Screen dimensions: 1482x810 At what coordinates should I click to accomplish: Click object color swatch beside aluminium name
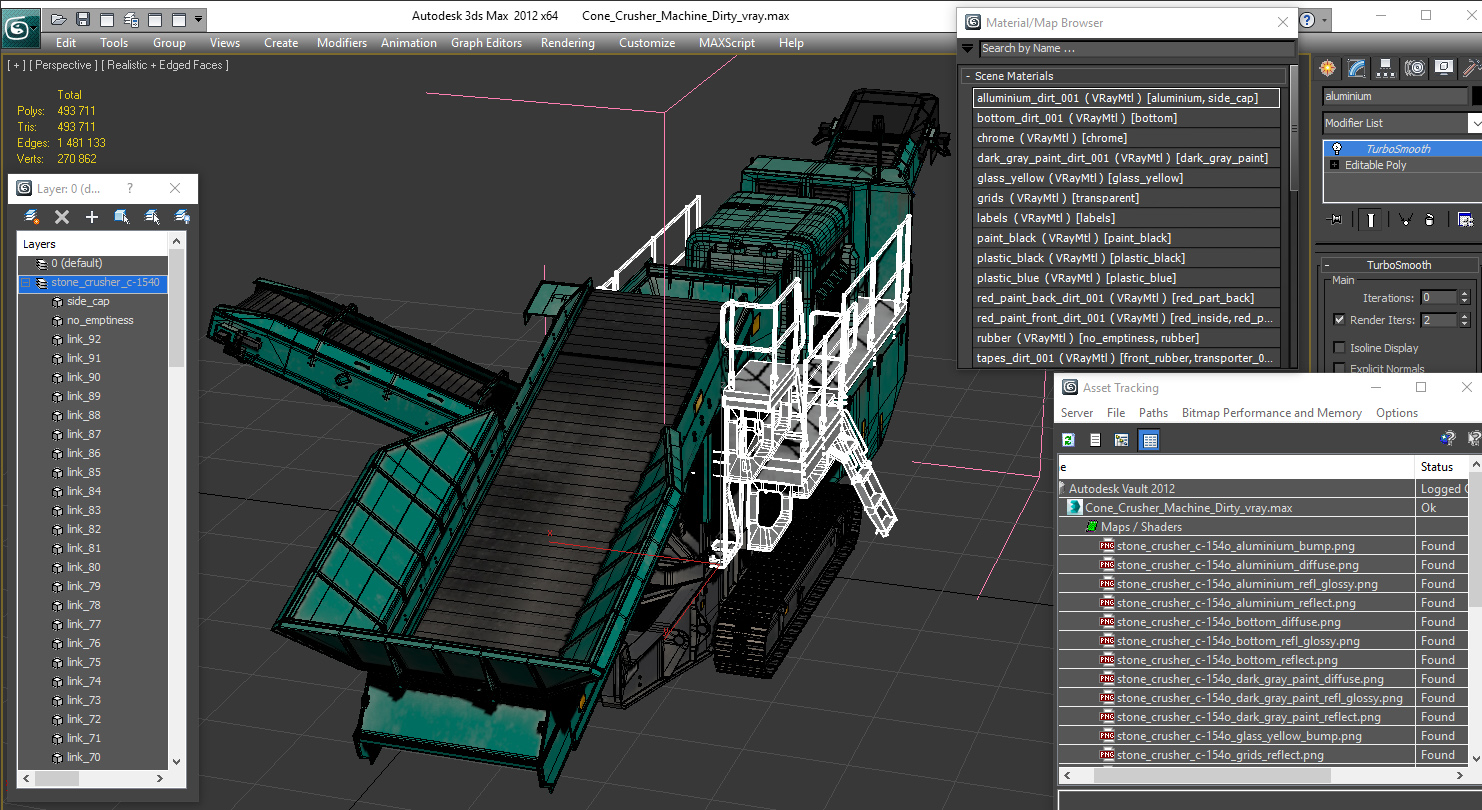pos(1477,96)
